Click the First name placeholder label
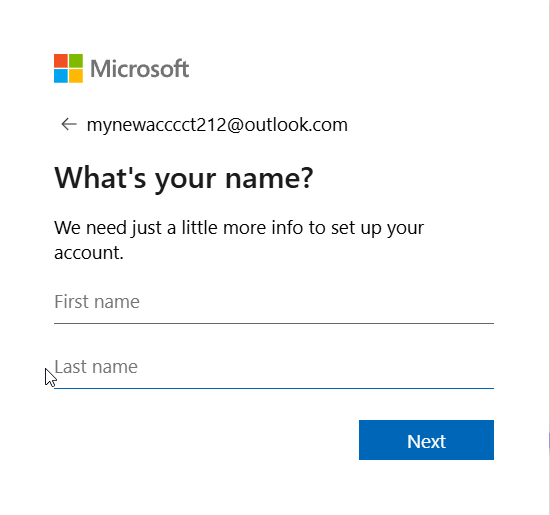The height and width of the screenshot is (515, 550). pyautogui.click(x=97, y=302)
